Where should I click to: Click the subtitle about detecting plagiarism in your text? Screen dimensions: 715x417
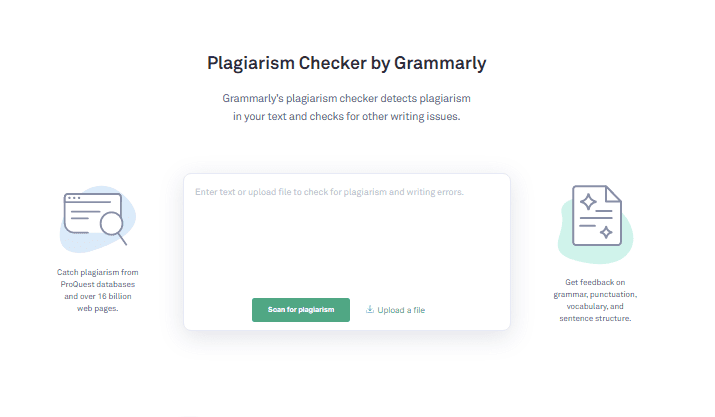347,107
